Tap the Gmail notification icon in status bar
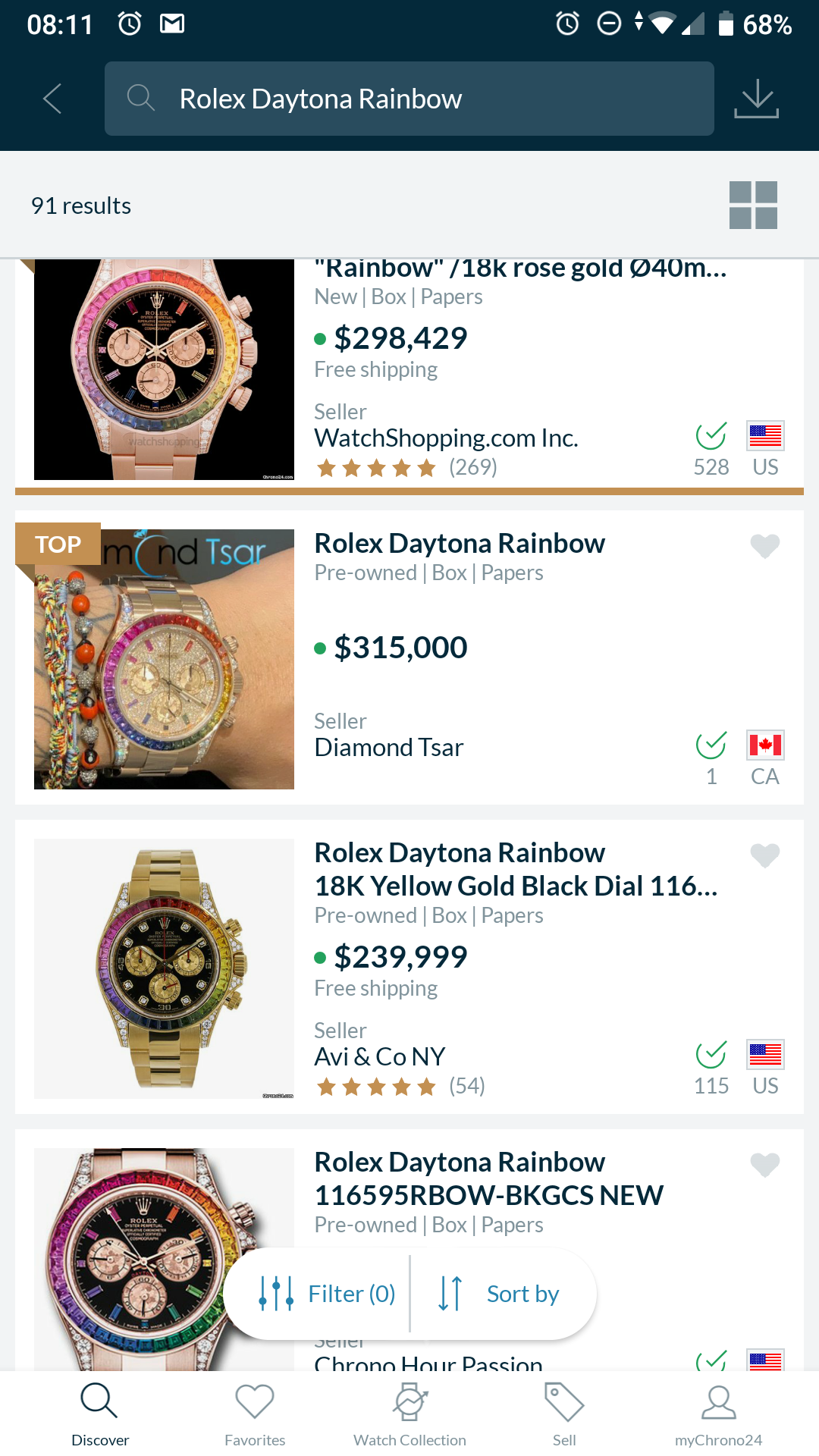 (x=172, y=24)
